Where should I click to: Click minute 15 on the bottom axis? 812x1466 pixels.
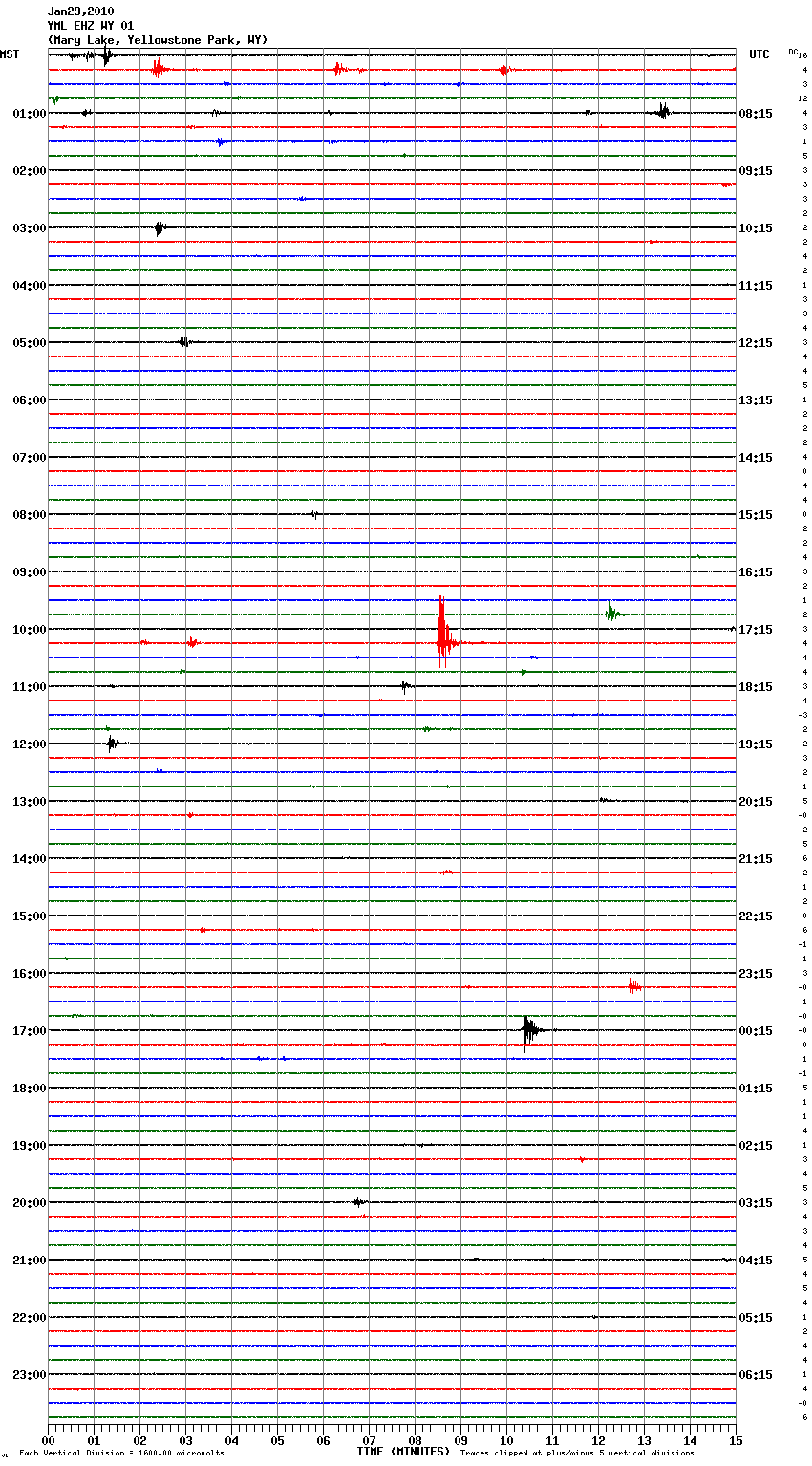pos(736,1440)
